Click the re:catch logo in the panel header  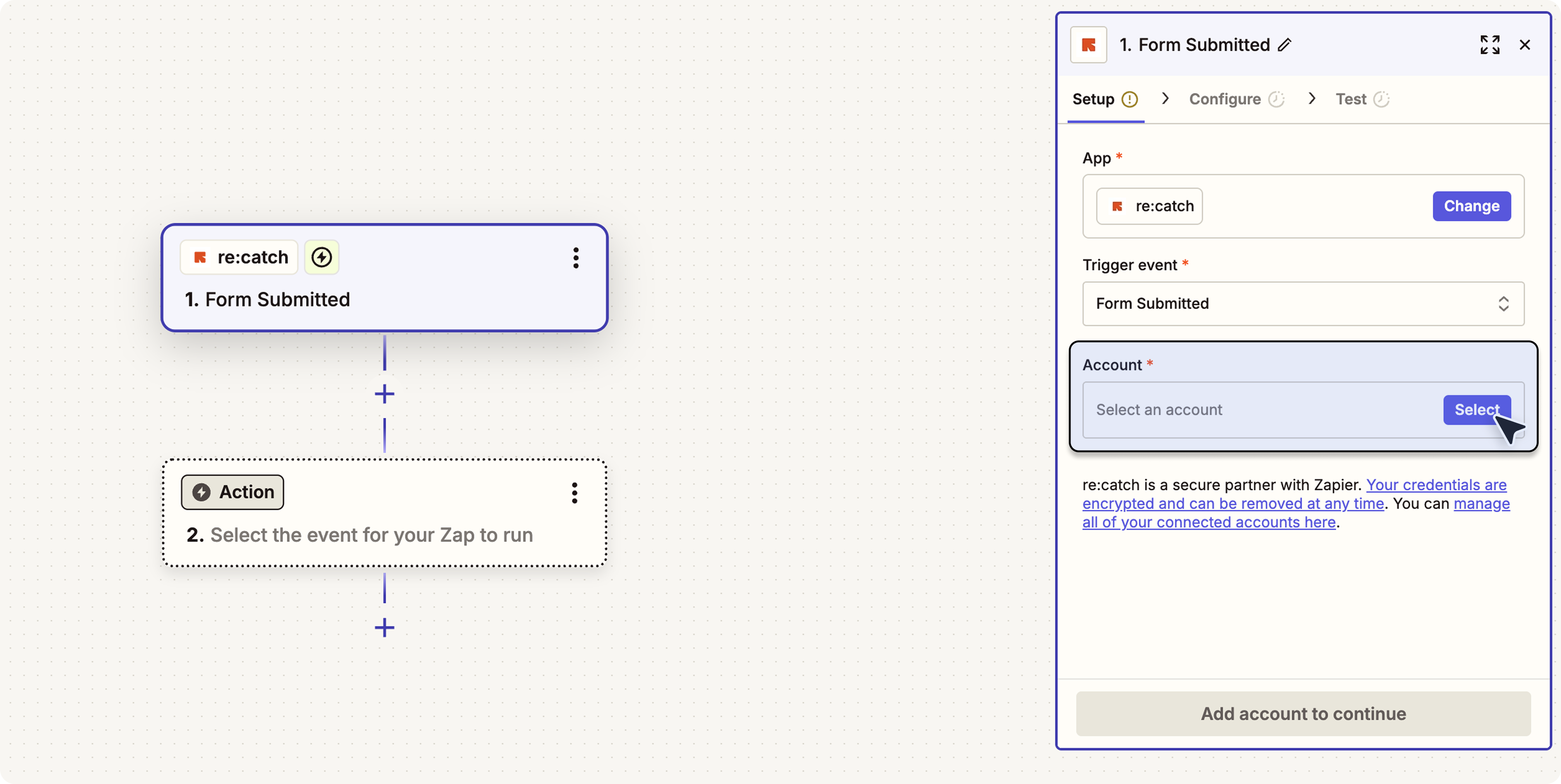tap(1088, 45)
